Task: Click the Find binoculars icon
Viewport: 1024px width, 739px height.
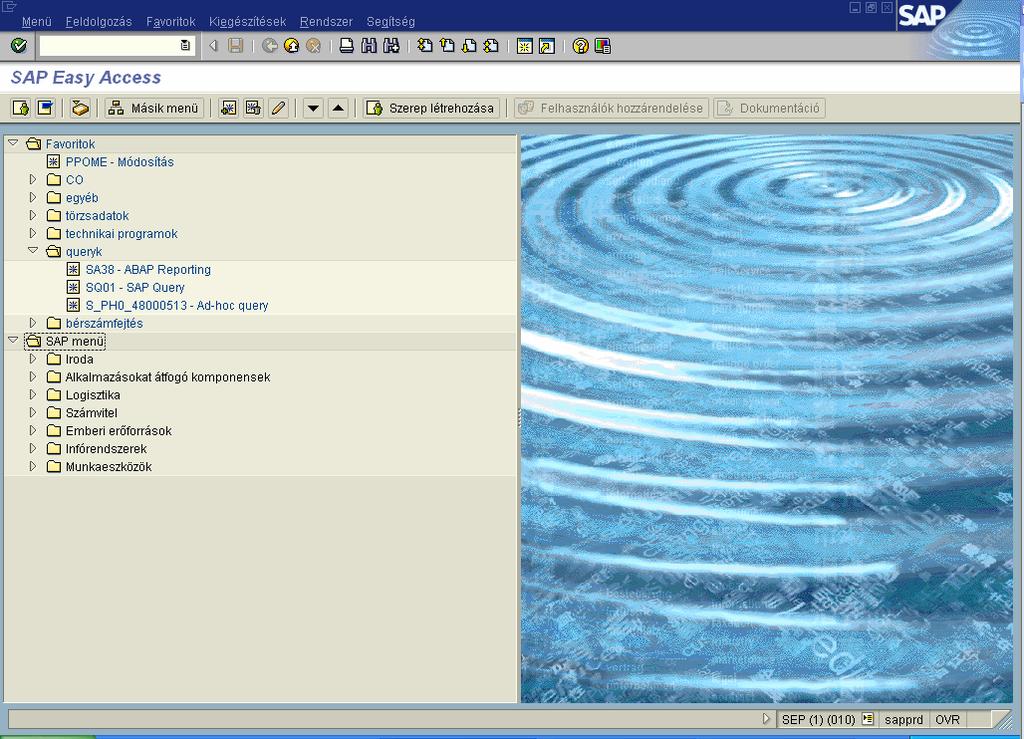Action: [x=369, y=46]
